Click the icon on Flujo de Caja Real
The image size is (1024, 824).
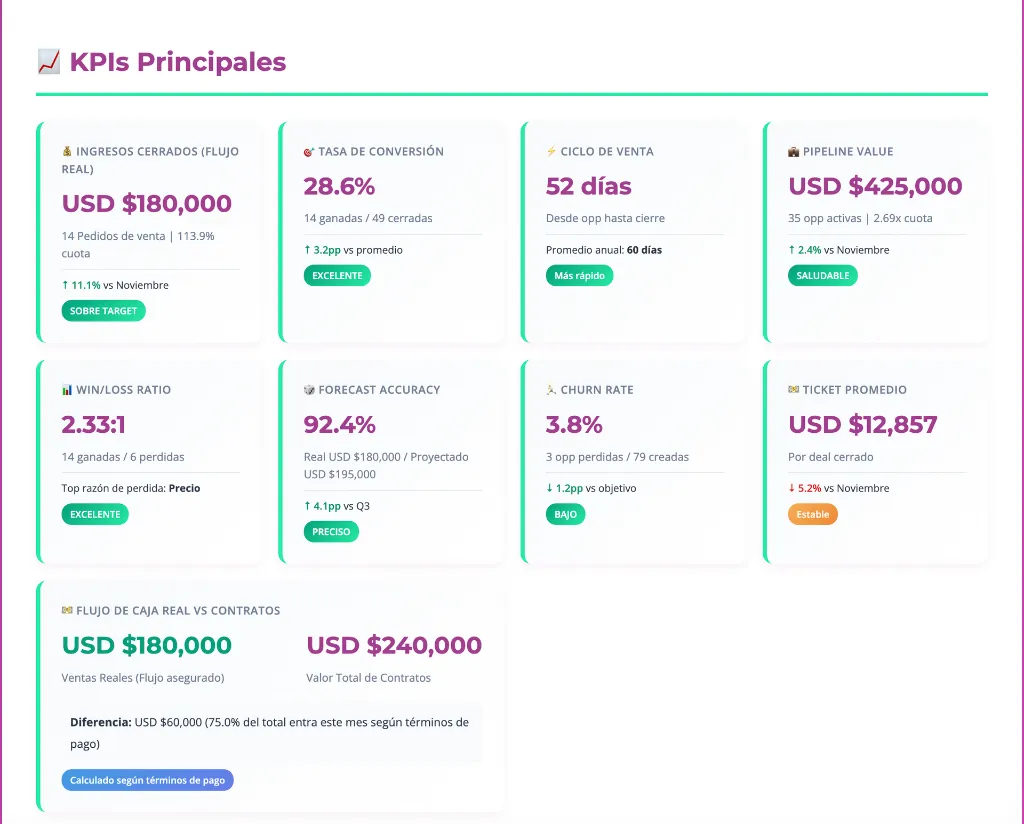point(67,610)
